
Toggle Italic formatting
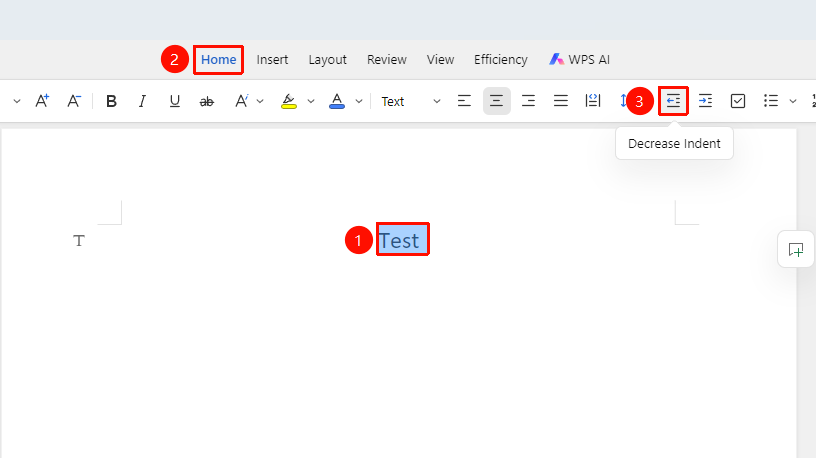pyautogui.click(x=142, y=101)
